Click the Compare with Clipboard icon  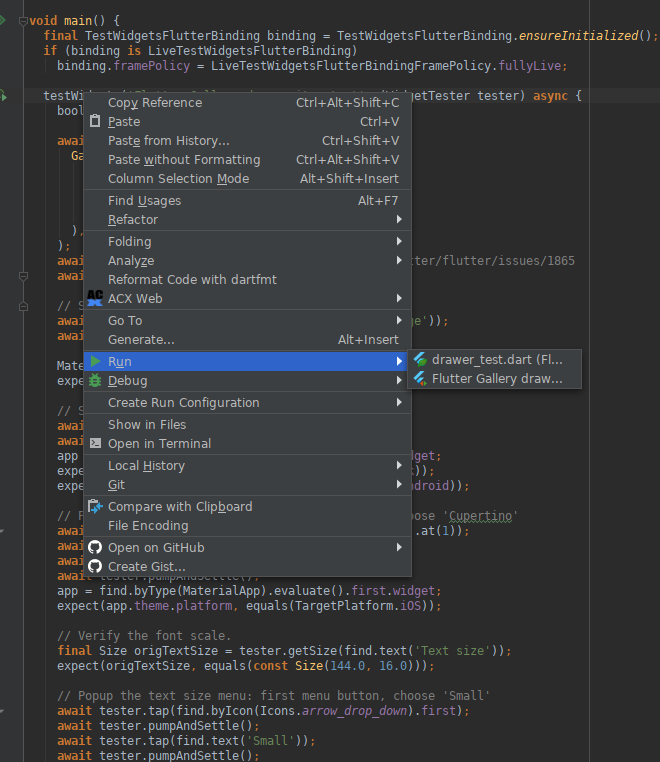[95, 506]
